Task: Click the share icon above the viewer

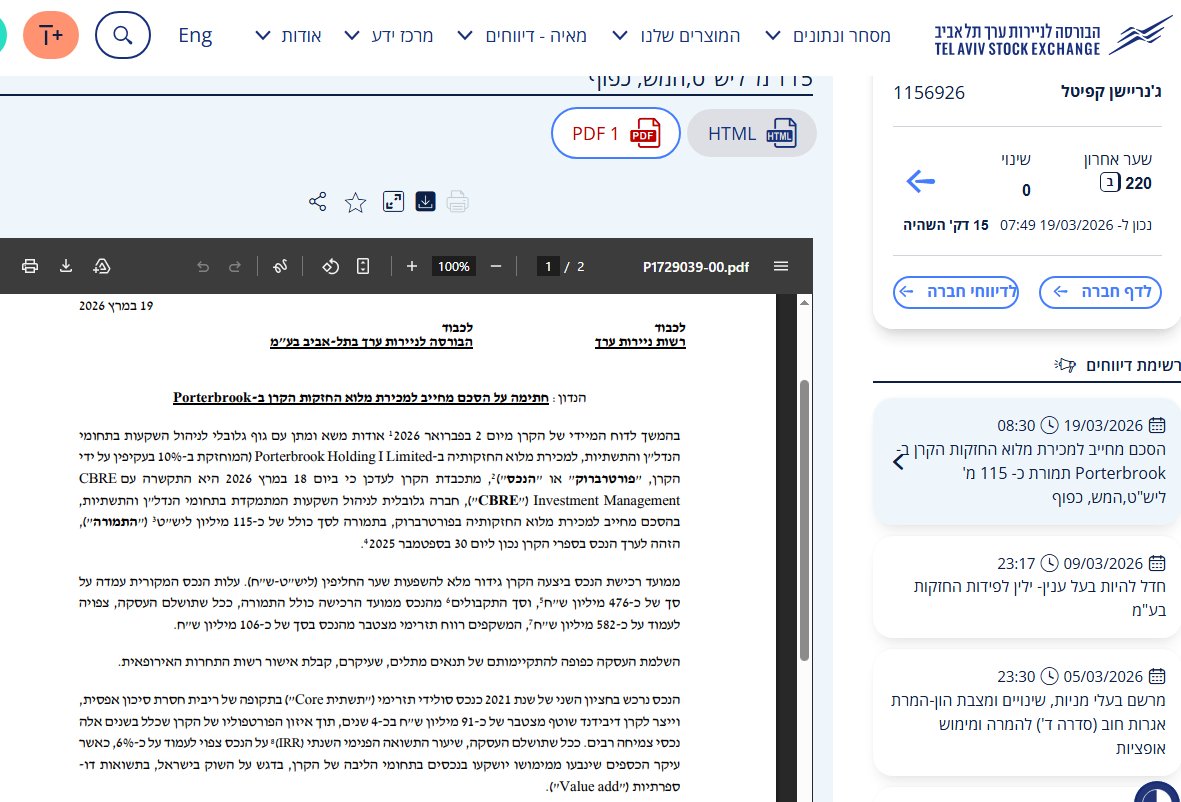Action: coord(318,202)
